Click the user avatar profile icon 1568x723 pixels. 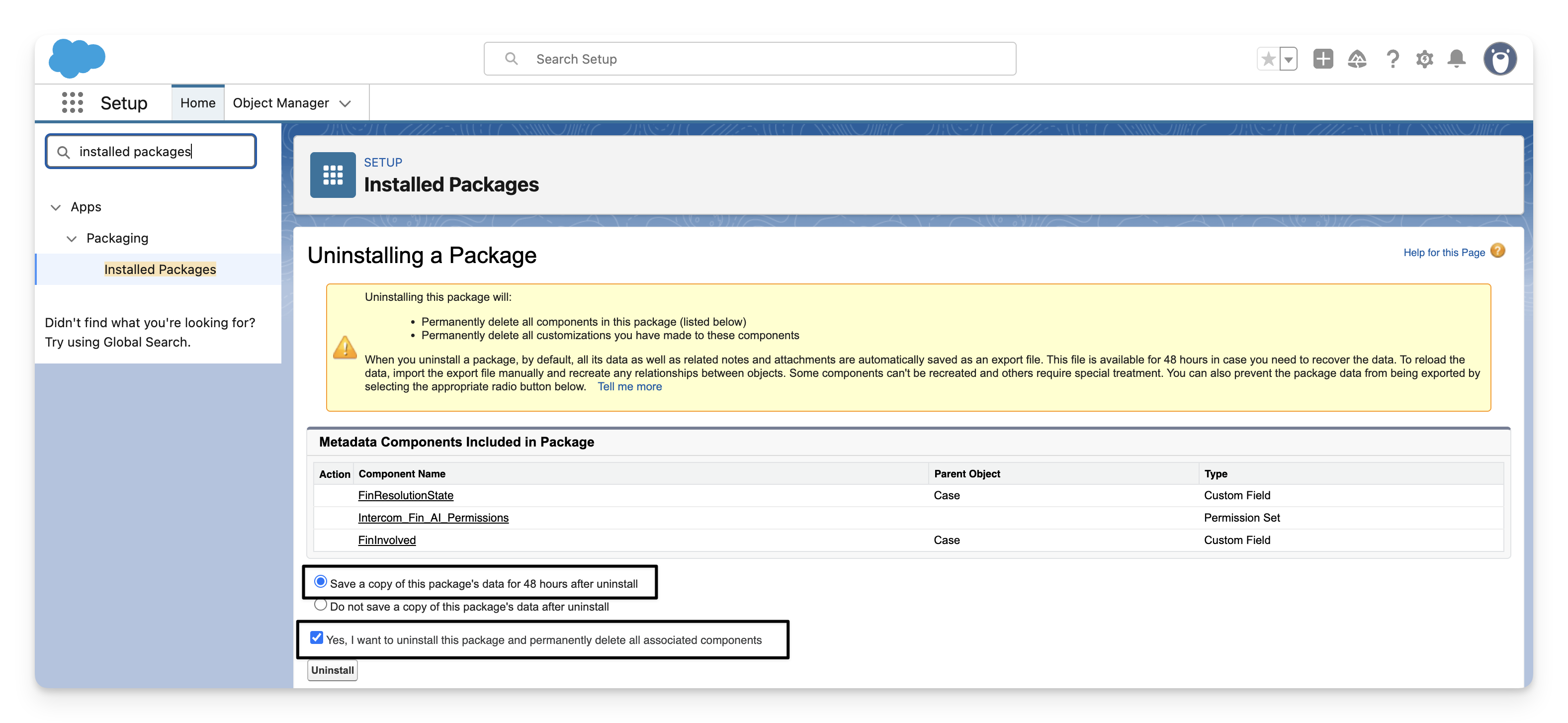1499,59
